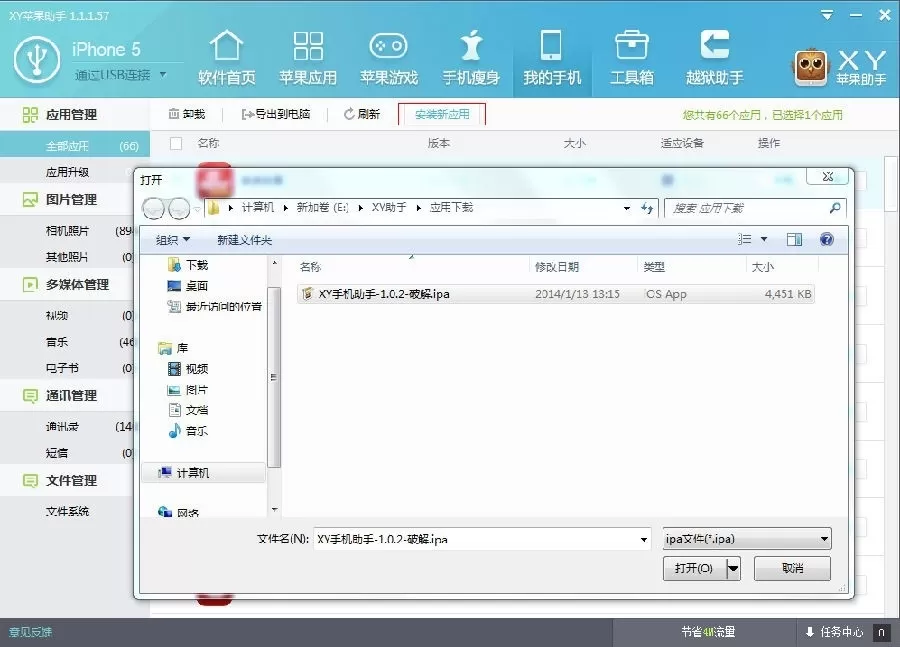The height and width of the screenshot is (647, 900).
Task: Open 苹果游戏 games section
Action: [389, 58]
